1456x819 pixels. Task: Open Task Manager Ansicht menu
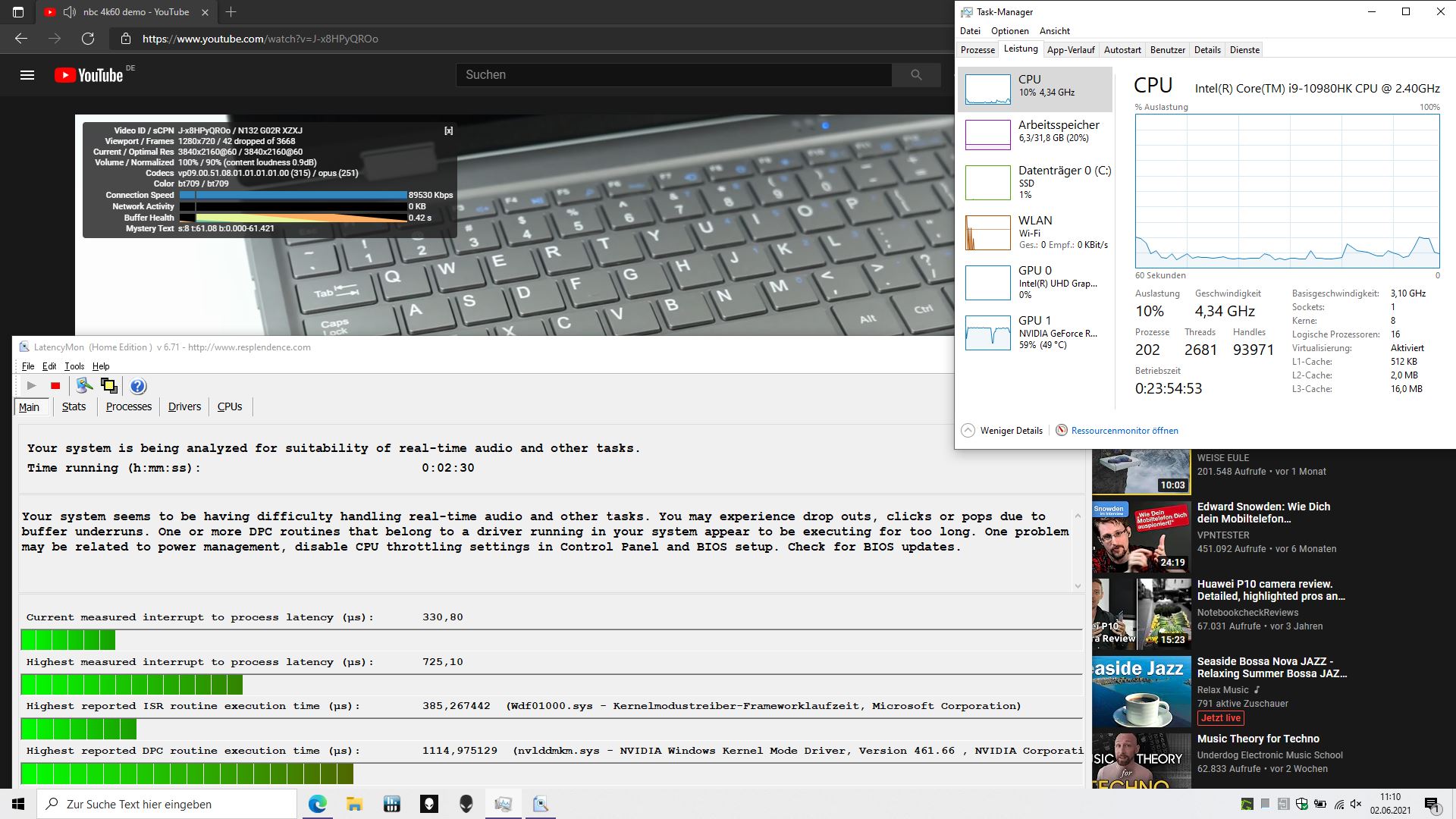tap(1055, 31)
